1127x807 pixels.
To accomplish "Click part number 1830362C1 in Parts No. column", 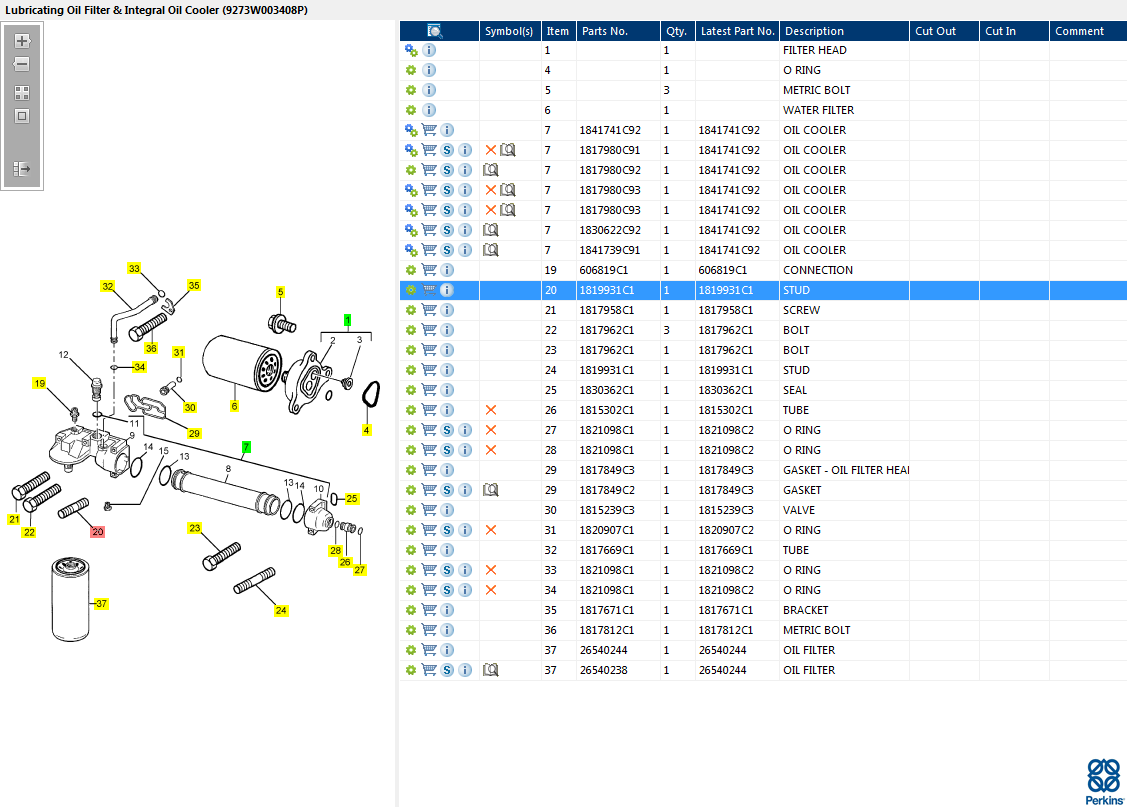I will pyautogui.click(x=607, y=390).
